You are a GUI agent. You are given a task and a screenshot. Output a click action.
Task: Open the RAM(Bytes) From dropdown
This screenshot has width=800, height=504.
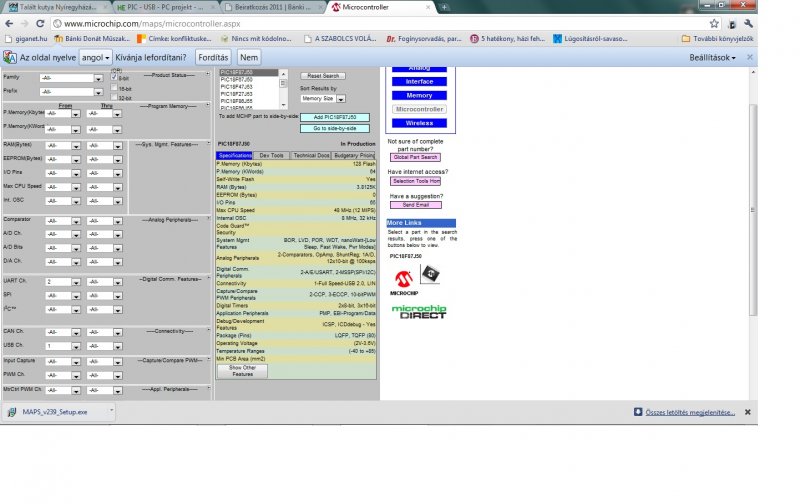tap(63, 146)
